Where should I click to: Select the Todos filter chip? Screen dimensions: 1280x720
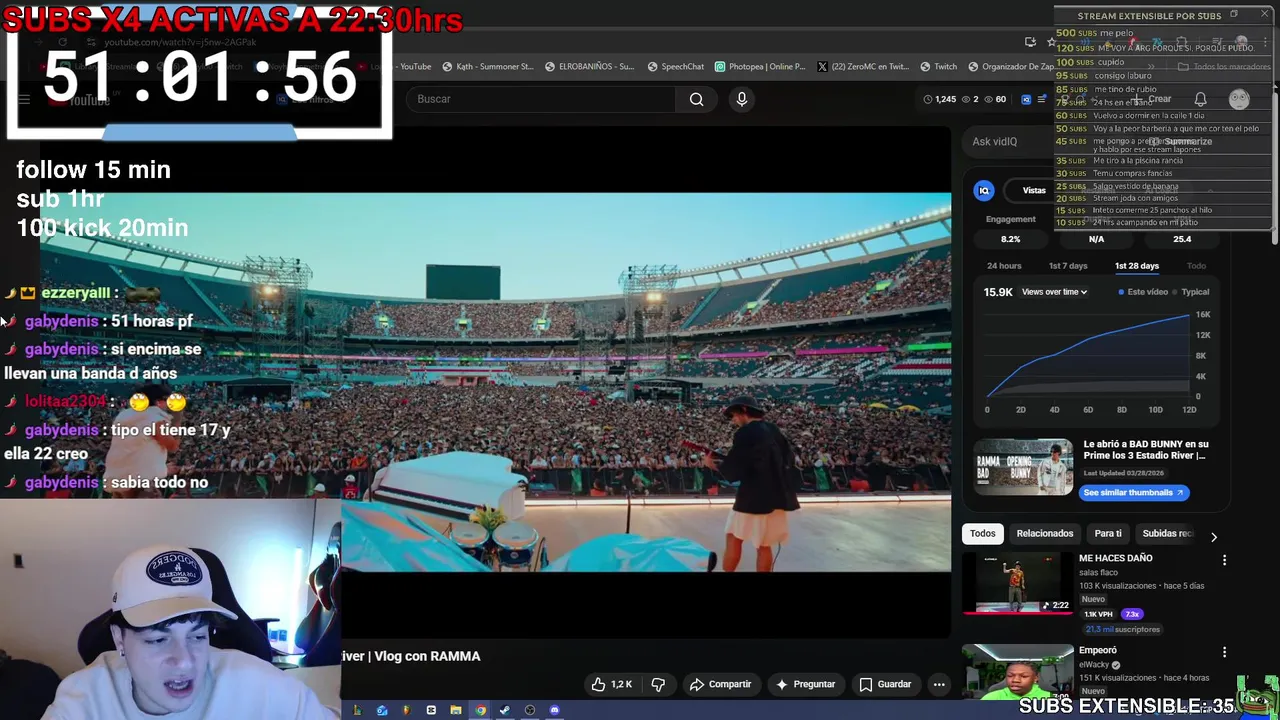click(983, 534)
